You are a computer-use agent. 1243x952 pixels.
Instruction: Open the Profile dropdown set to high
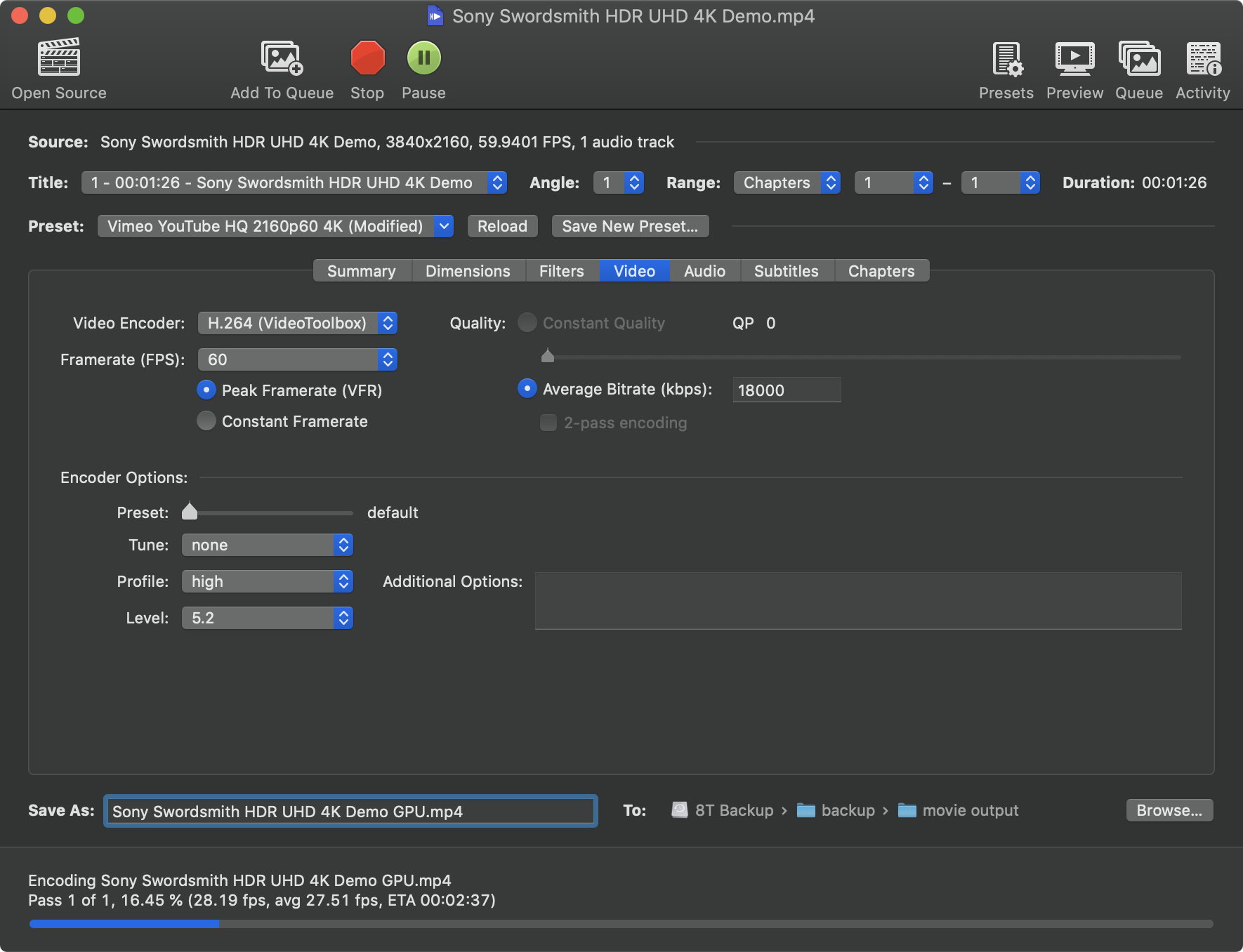point(268,581)
